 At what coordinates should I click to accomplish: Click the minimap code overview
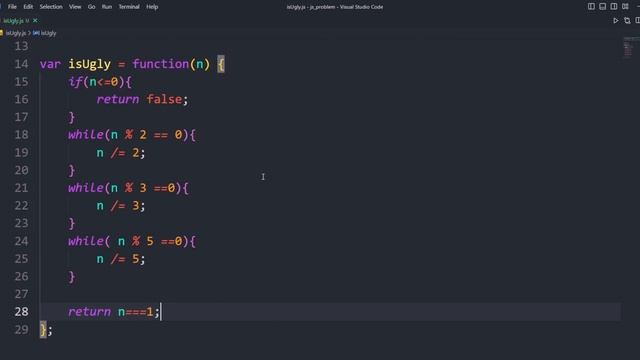pyautogui.click(x=631, y=48)
